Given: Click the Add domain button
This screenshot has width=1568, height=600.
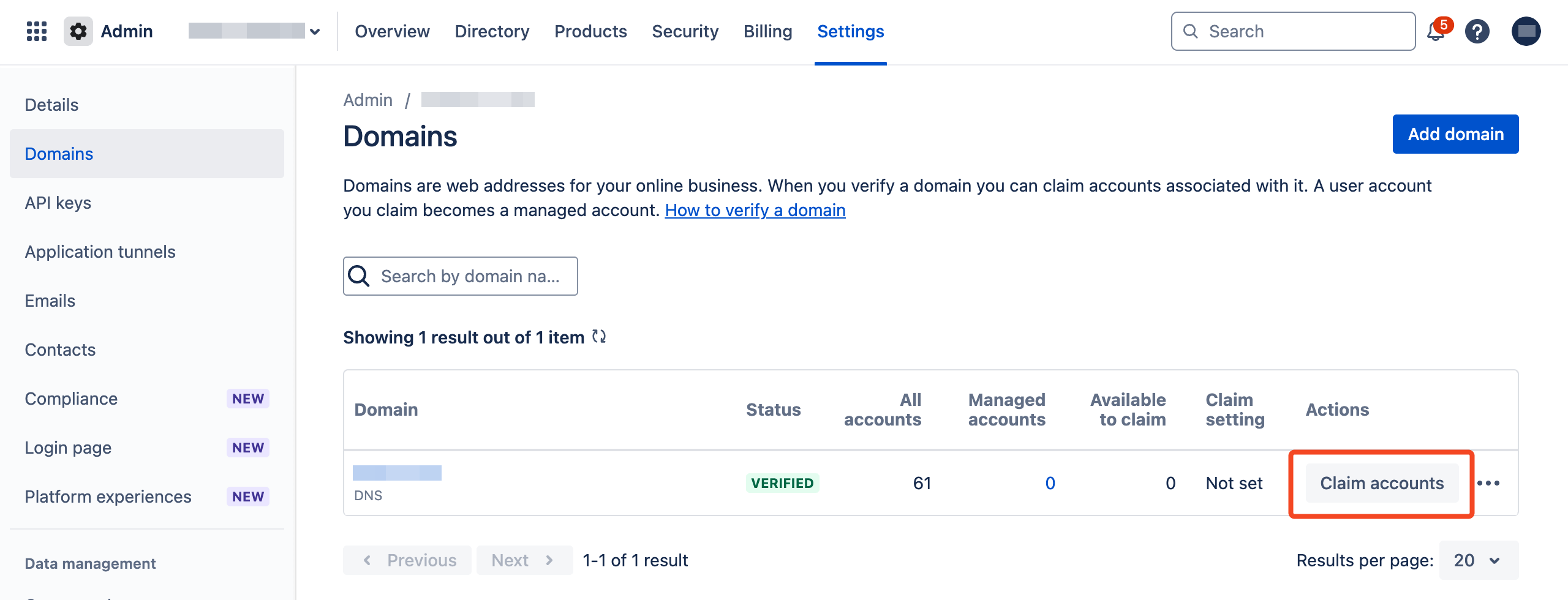Looking at the screenshot, I should (x=1455, y=134).
